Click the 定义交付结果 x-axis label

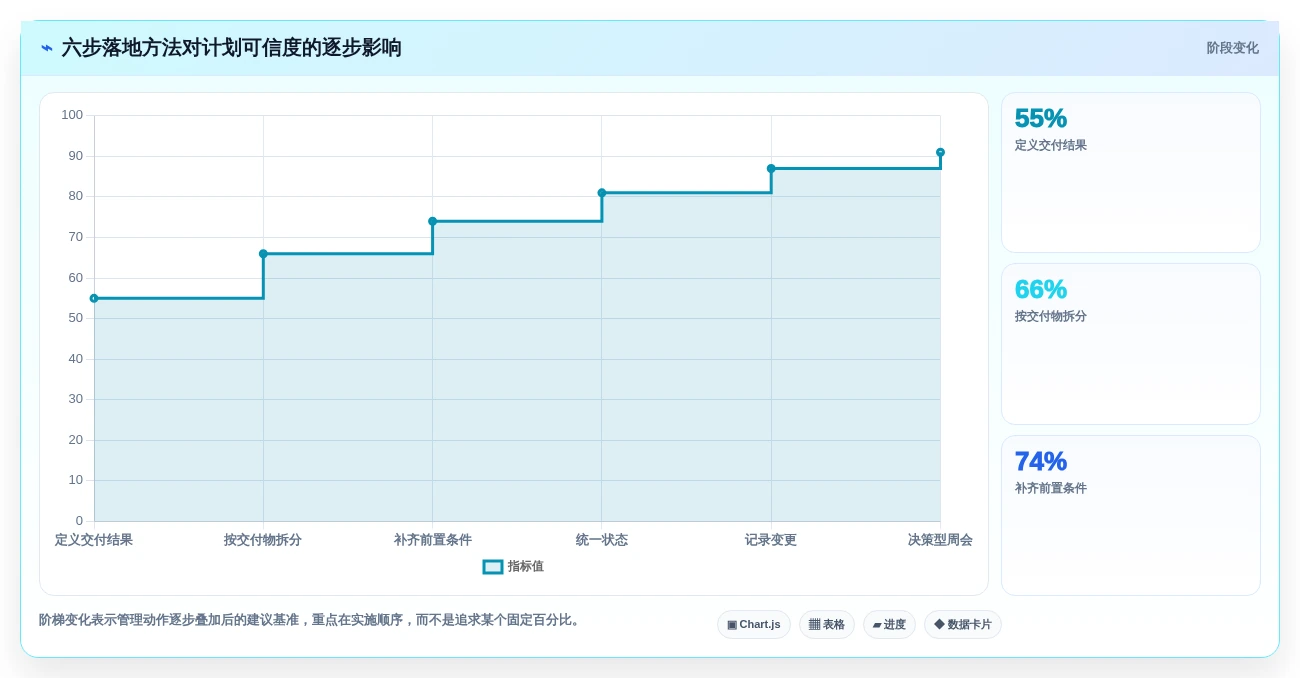pyautogui.click(x=94, y=540)
